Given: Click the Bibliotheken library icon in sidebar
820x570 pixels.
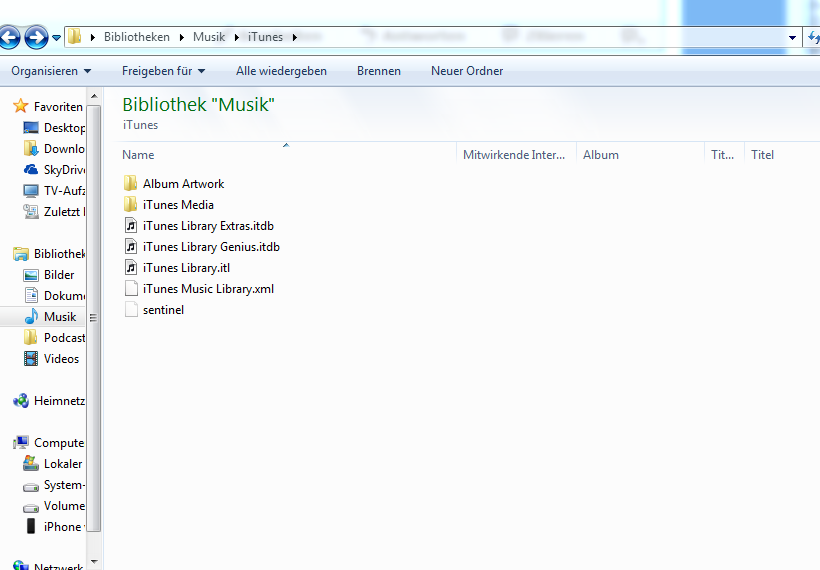Looking at the screenshot, I should (x=21, y=254).
